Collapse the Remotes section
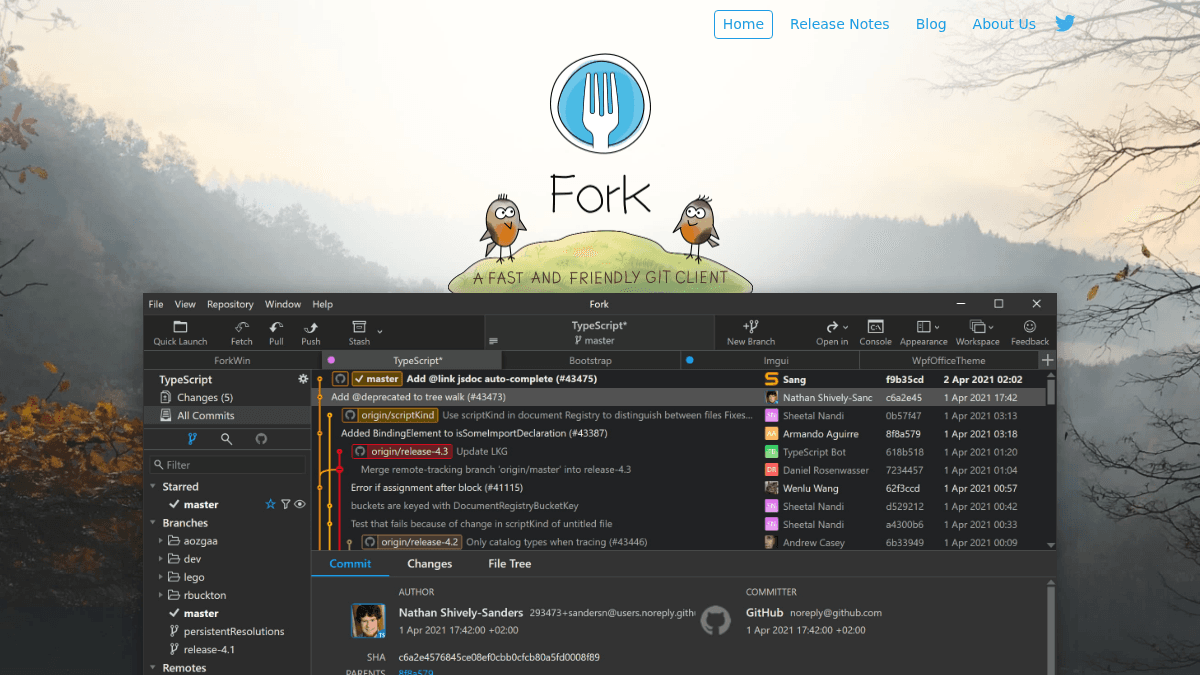Viewport: 1200px width, 675px height. pos(153,667)
